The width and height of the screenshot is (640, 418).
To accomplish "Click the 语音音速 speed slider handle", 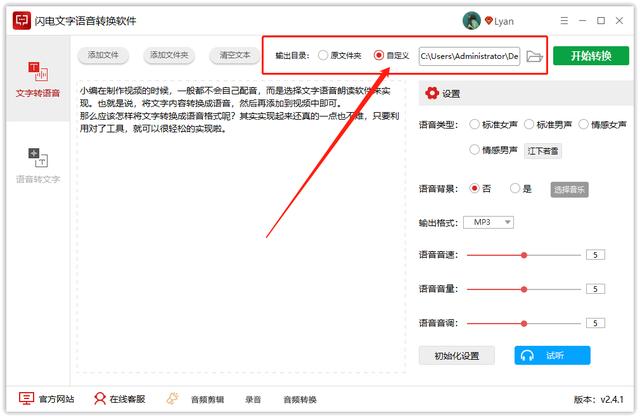I will [x=523, y=255].
